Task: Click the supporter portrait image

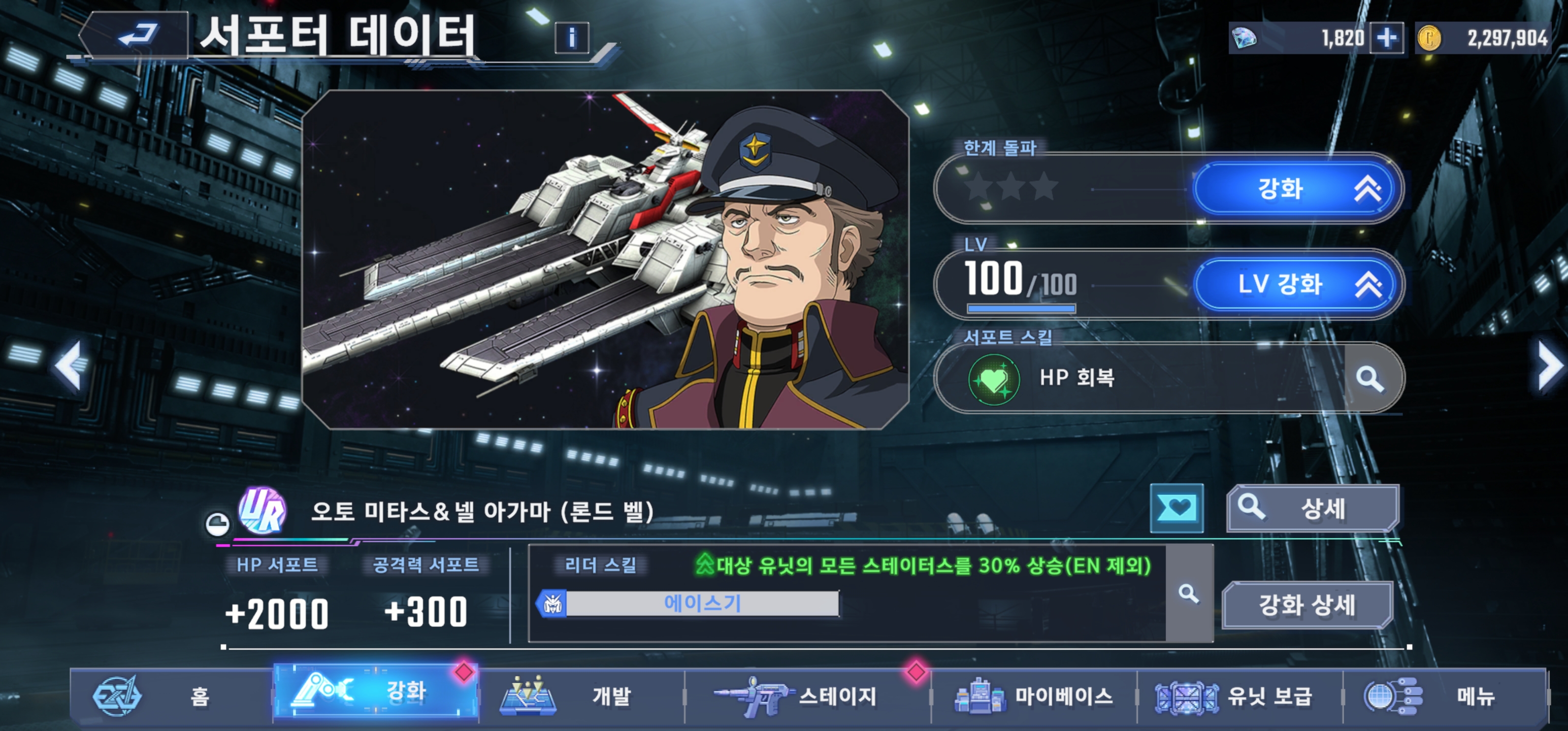Action: tap(605, 260)
